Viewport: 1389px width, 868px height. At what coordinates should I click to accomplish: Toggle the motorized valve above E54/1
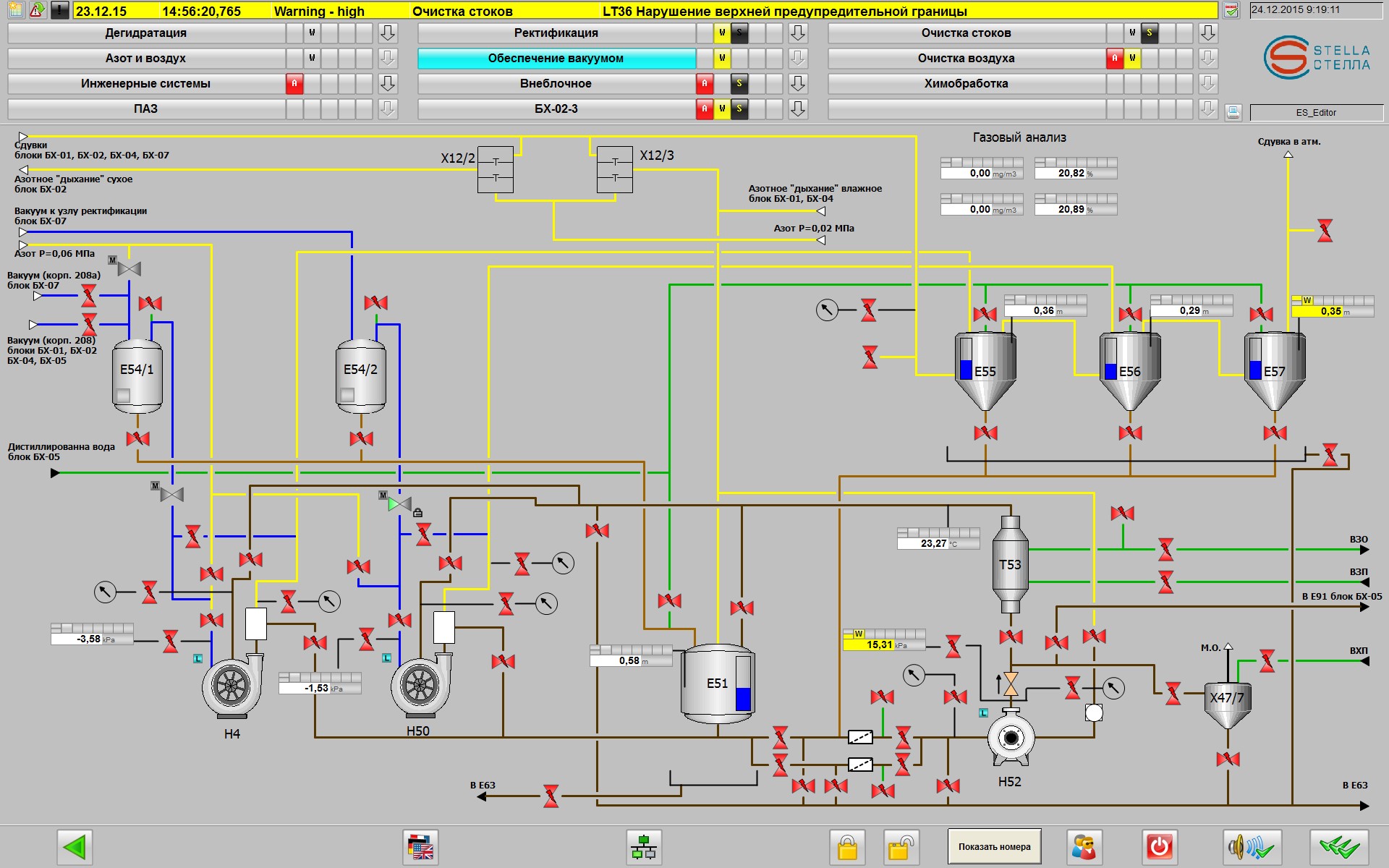(129, 269)
